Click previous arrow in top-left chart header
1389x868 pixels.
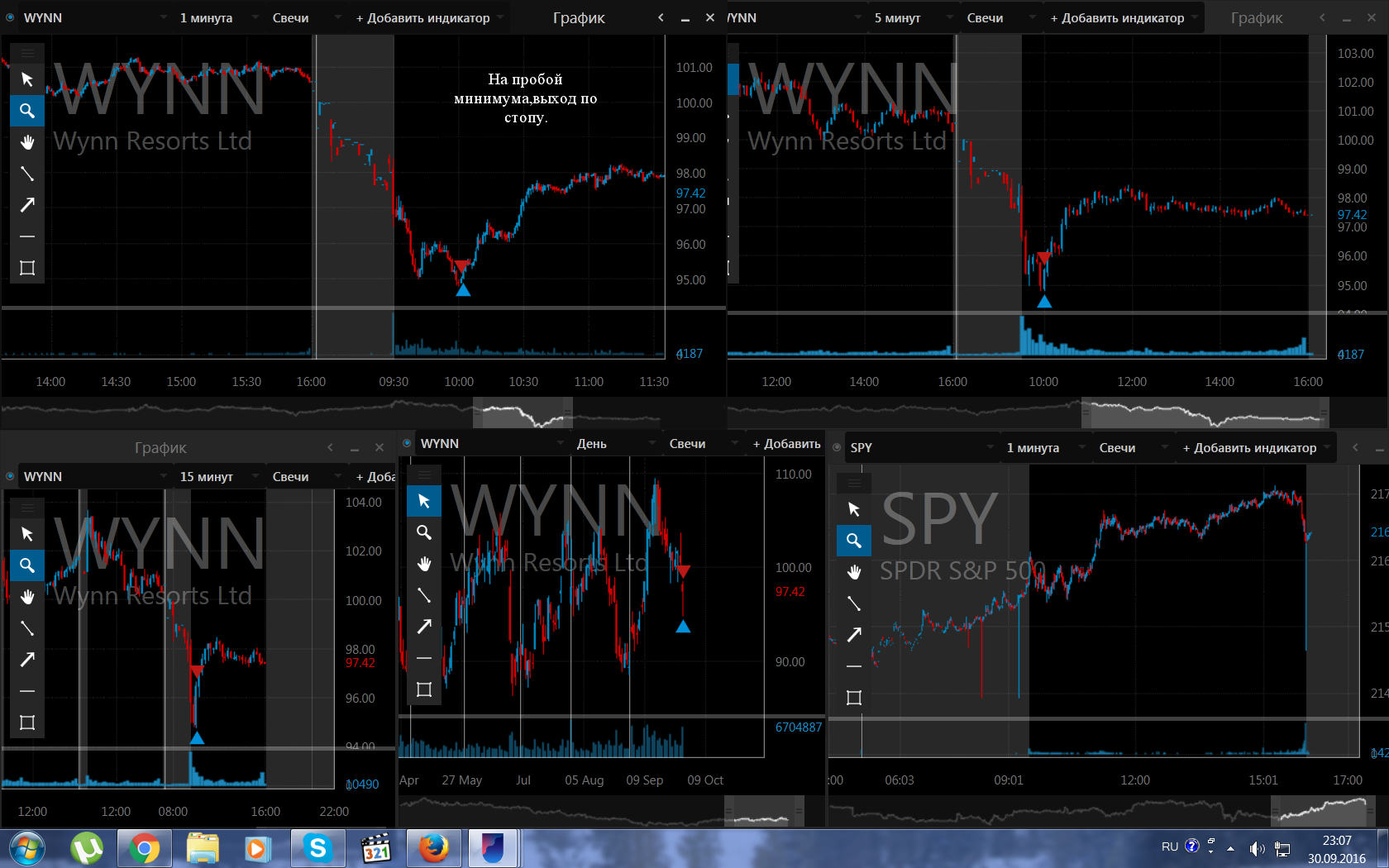click(x=661, y=17)
